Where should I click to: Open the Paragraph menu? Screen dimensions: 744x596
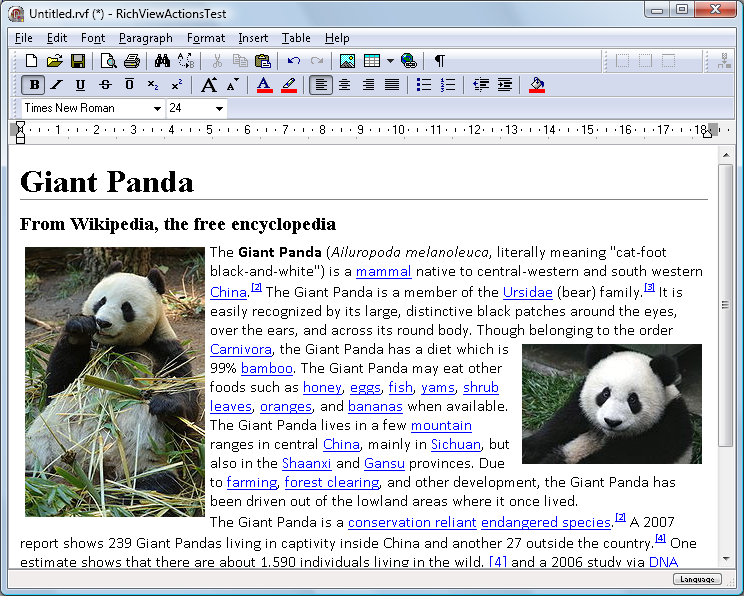[x=145, y=38]
